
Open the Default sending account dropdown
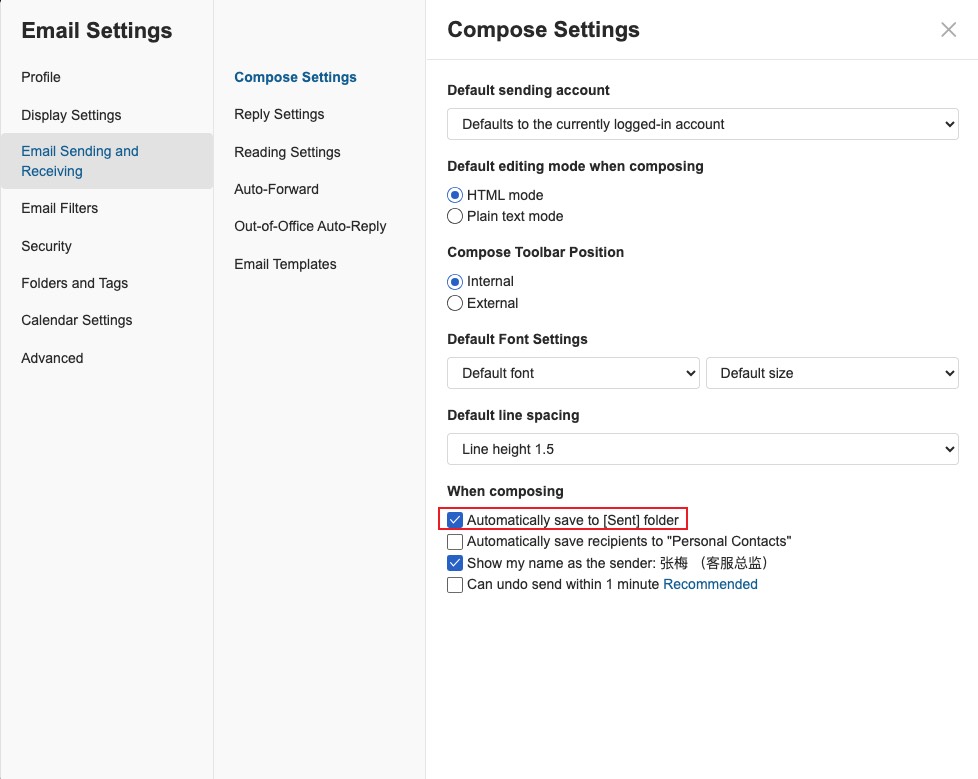(x=703, y=124)
